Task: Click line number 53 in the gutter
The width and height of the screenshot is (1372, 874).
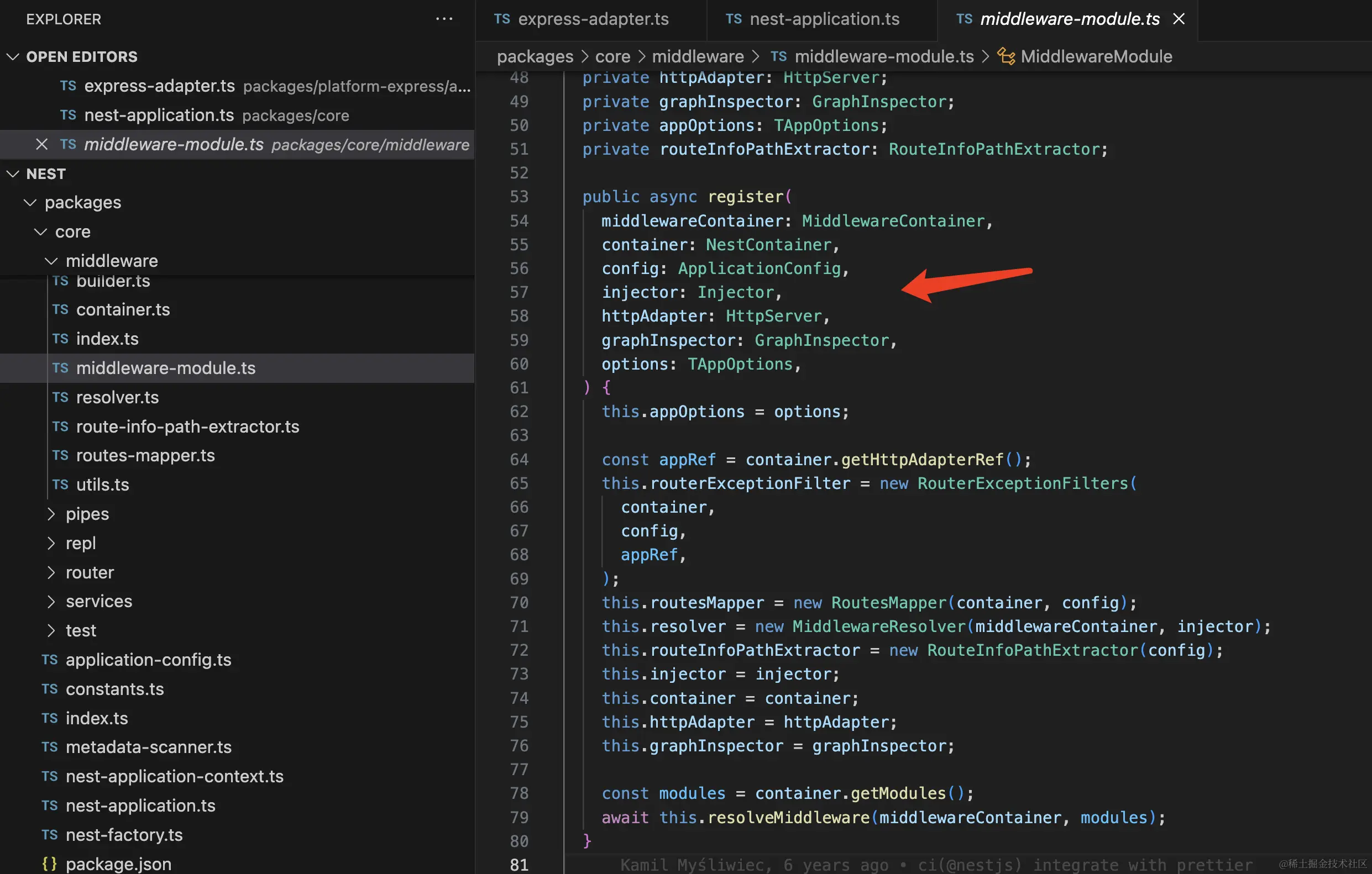Action: pyautogui.click(x=519, y=197)
